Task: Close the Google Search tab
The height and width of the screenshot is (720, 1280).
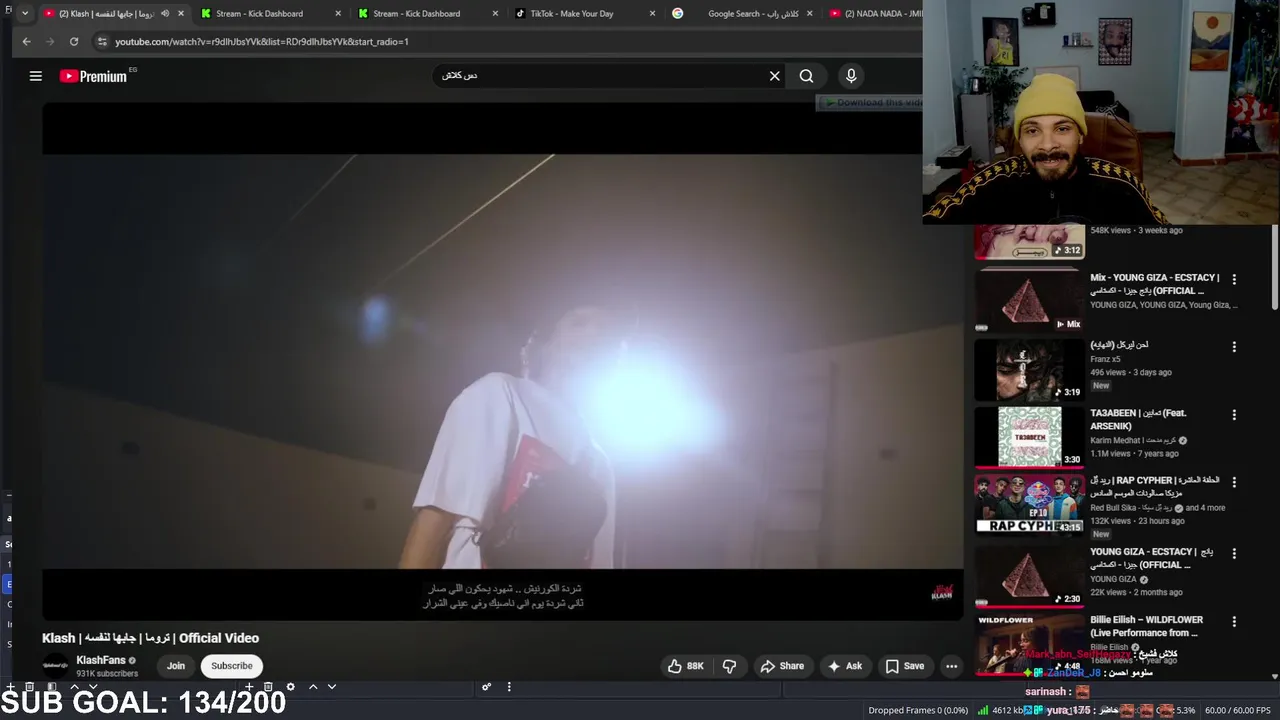Action: click(810, 14)
